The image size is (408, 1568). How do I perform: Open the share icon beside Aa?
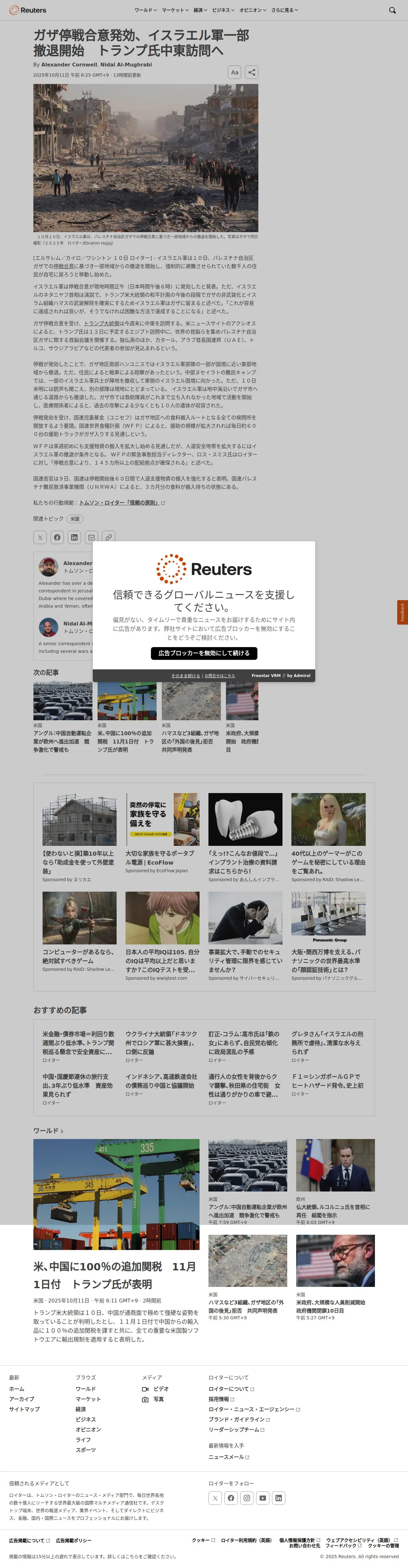(252, 73)
